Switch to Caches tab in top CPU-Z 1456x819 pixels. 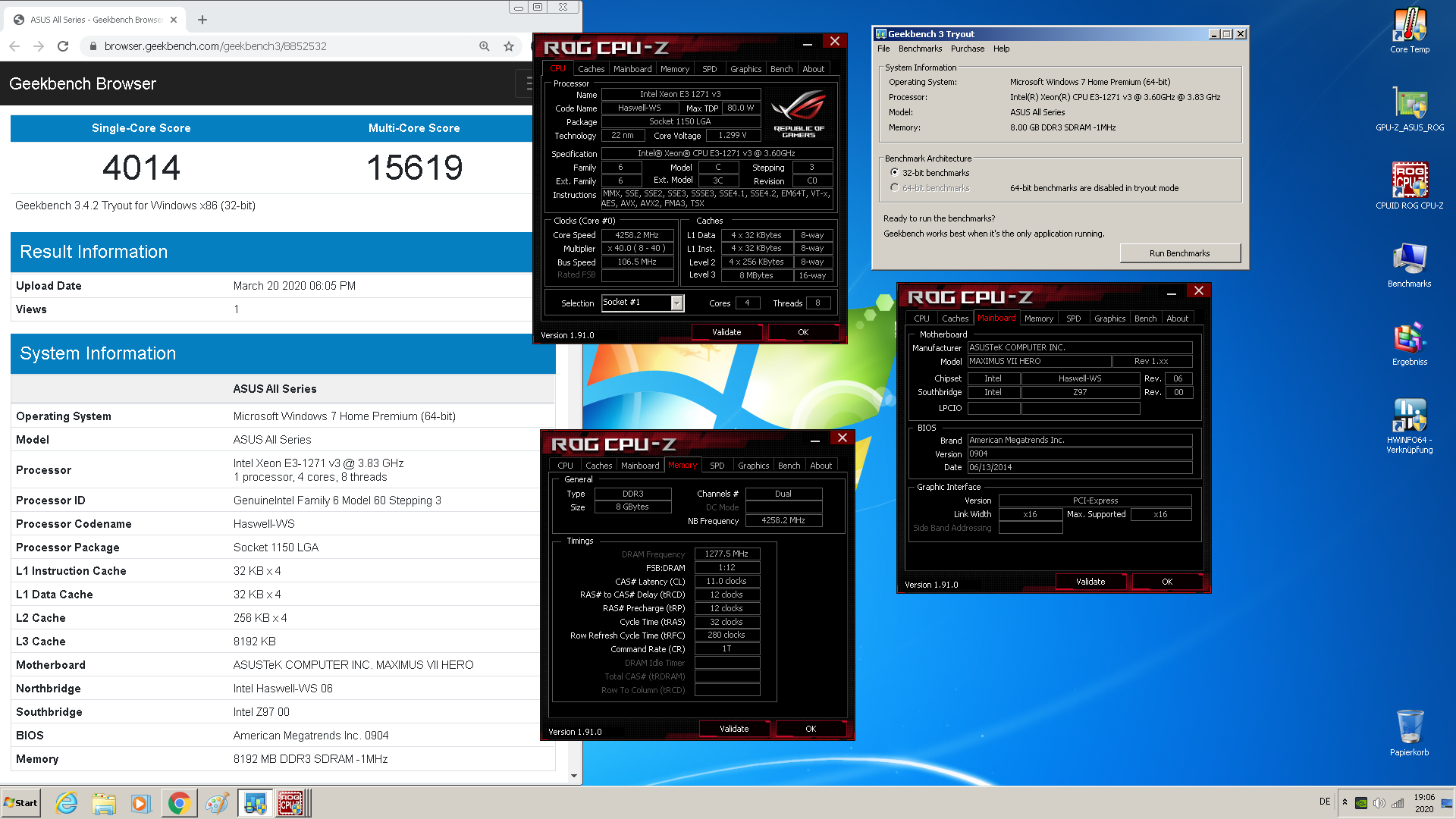click(591, 69)
